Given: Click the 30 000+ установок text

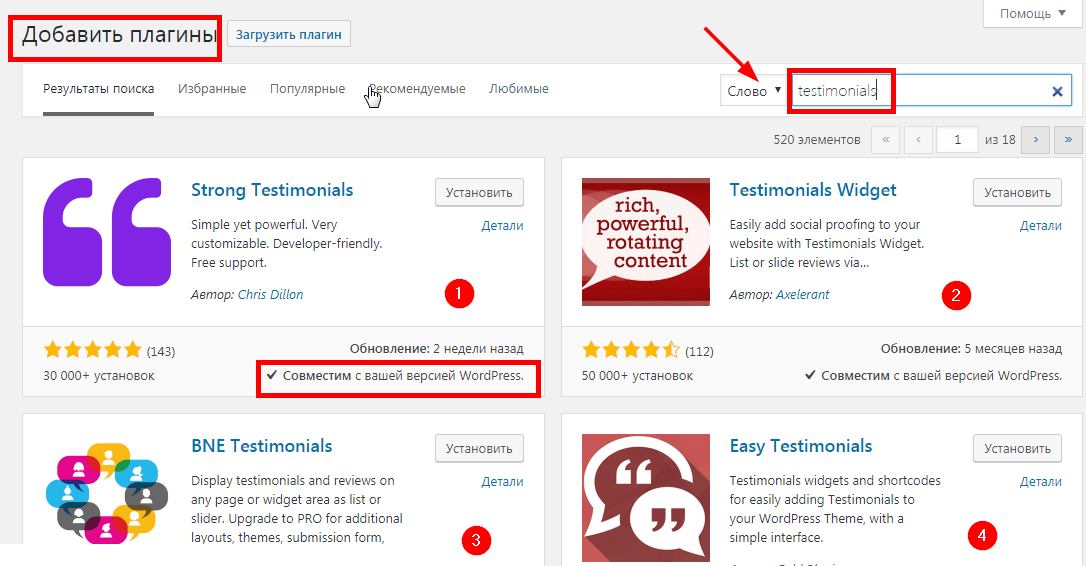Looking at the screenshot, I should click(99, 375).
